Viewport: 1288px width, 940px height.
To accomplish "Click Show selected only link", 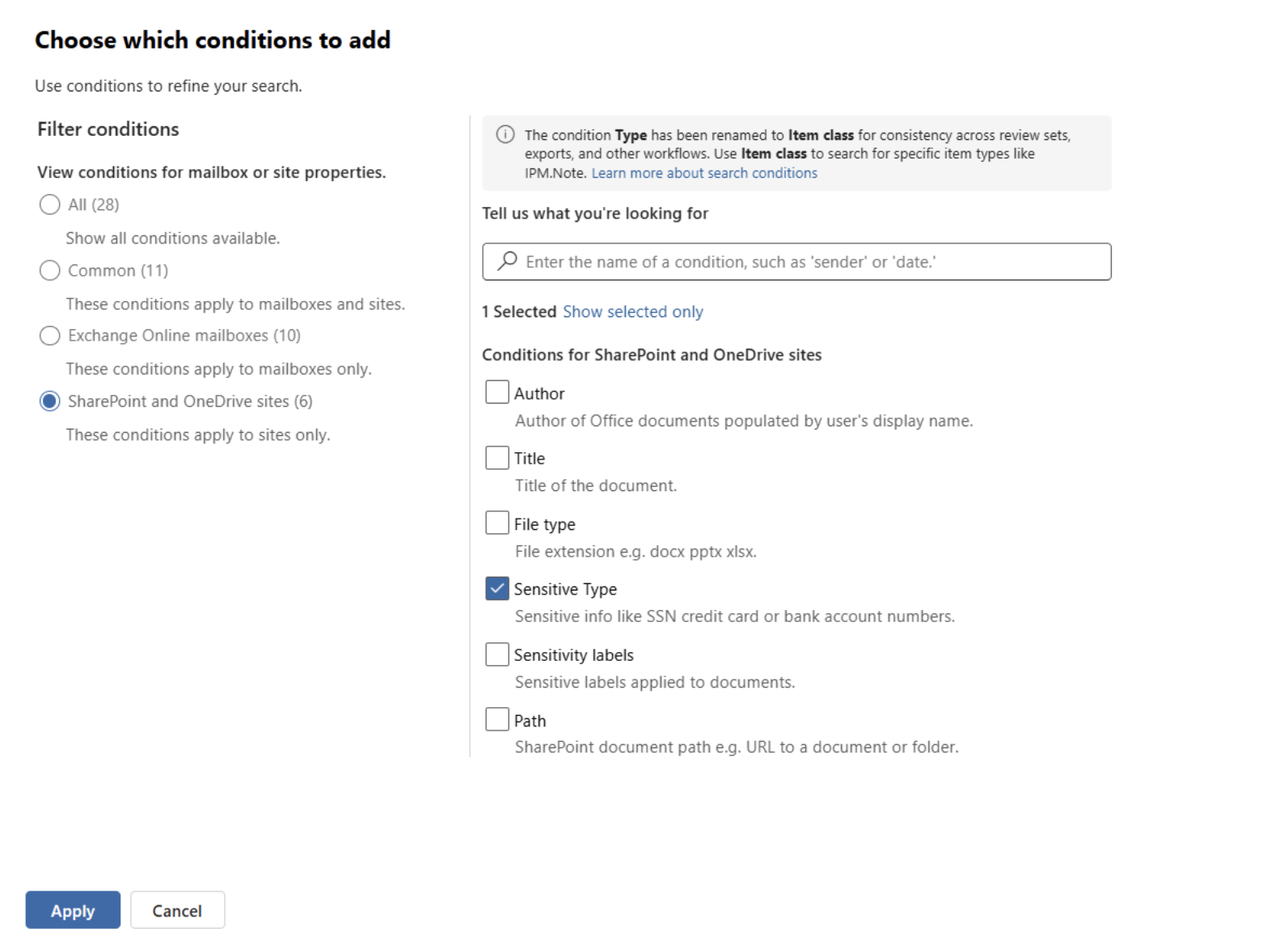I will point(633,312).
